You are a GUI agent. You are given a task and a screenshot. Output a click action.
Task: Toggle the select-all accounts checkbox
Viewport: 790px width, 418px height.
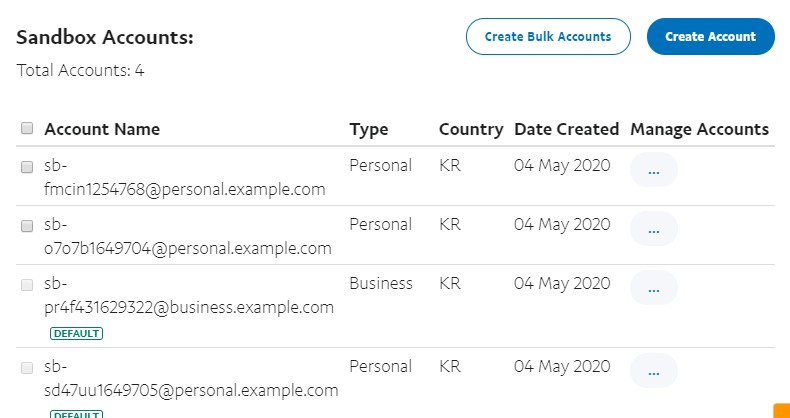click(x=27, y=128)
